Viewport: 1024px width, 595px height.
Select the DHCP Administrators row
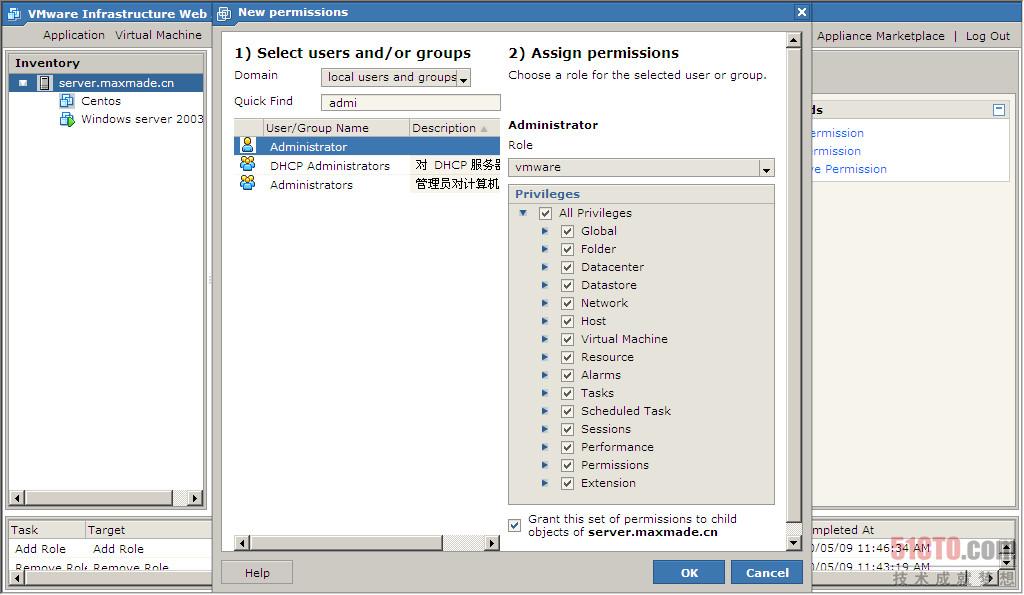367,165
